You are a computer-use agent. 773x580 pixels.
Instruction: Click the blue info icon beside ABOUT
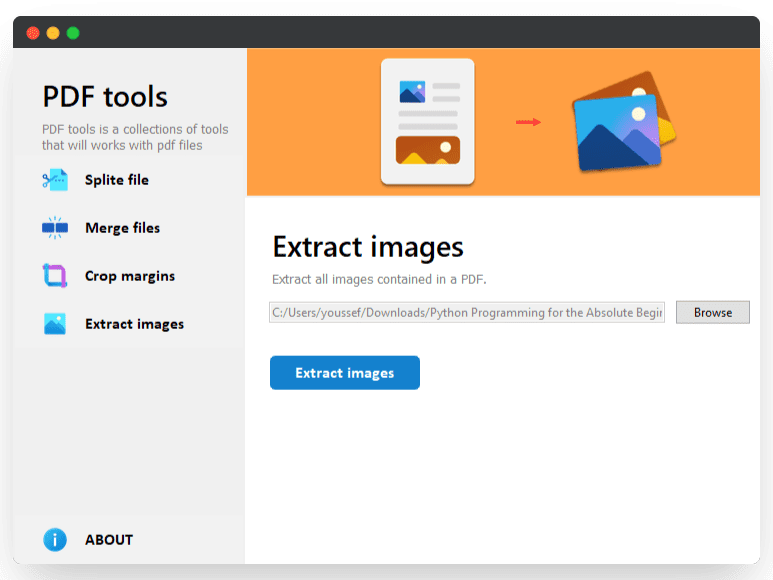(x=55, y=539)
